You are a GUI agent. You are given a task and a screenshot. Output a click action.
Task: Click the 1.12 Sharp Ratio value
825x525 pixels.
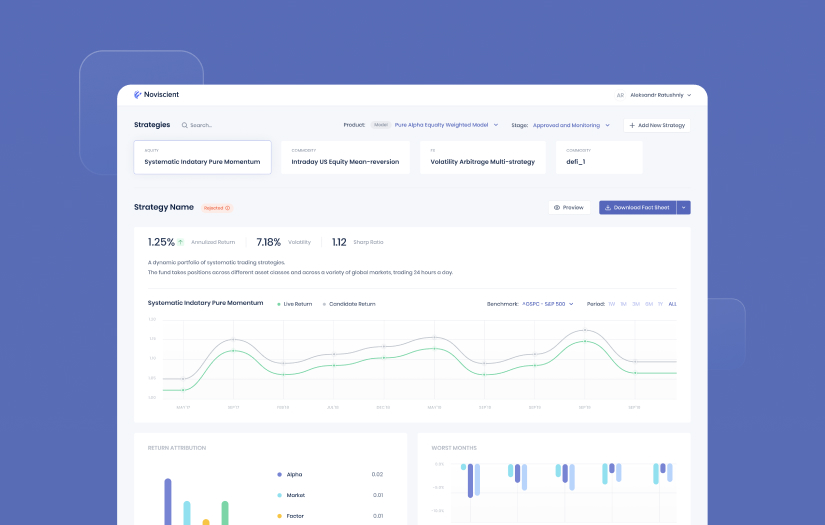pos(339,242)
